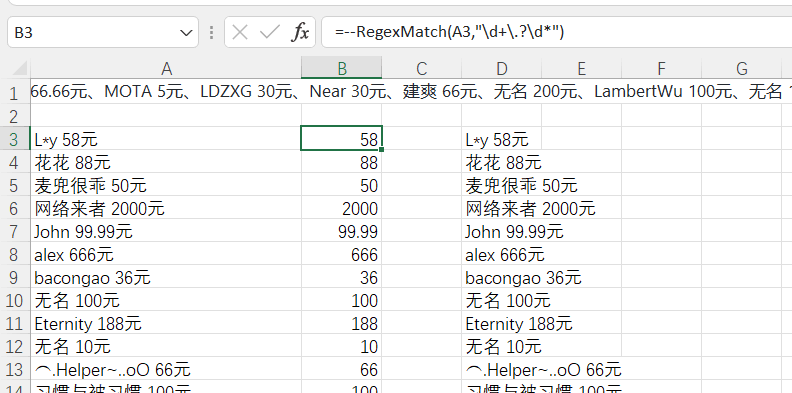Click cell B6 with value 2000
The height and width of the screenshot is (393, 792).
coord(341,208)
